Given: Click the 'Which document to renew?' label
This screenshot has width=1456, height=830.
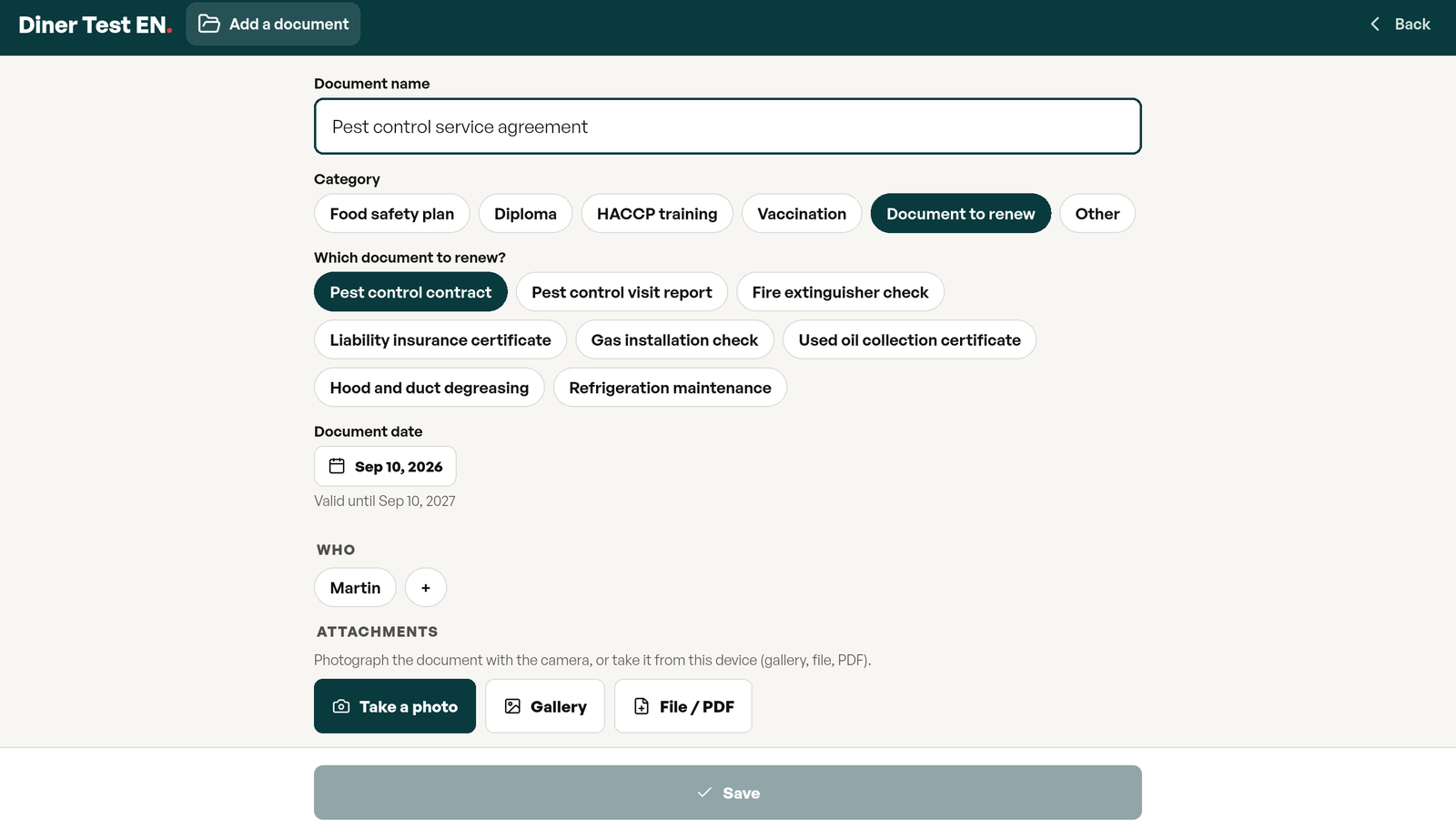Looking at the screenshot, I should (409, 258).
